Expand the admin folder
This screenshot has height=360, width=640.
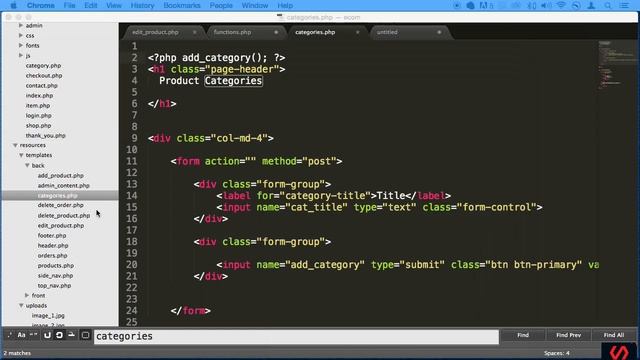point(21,25)
